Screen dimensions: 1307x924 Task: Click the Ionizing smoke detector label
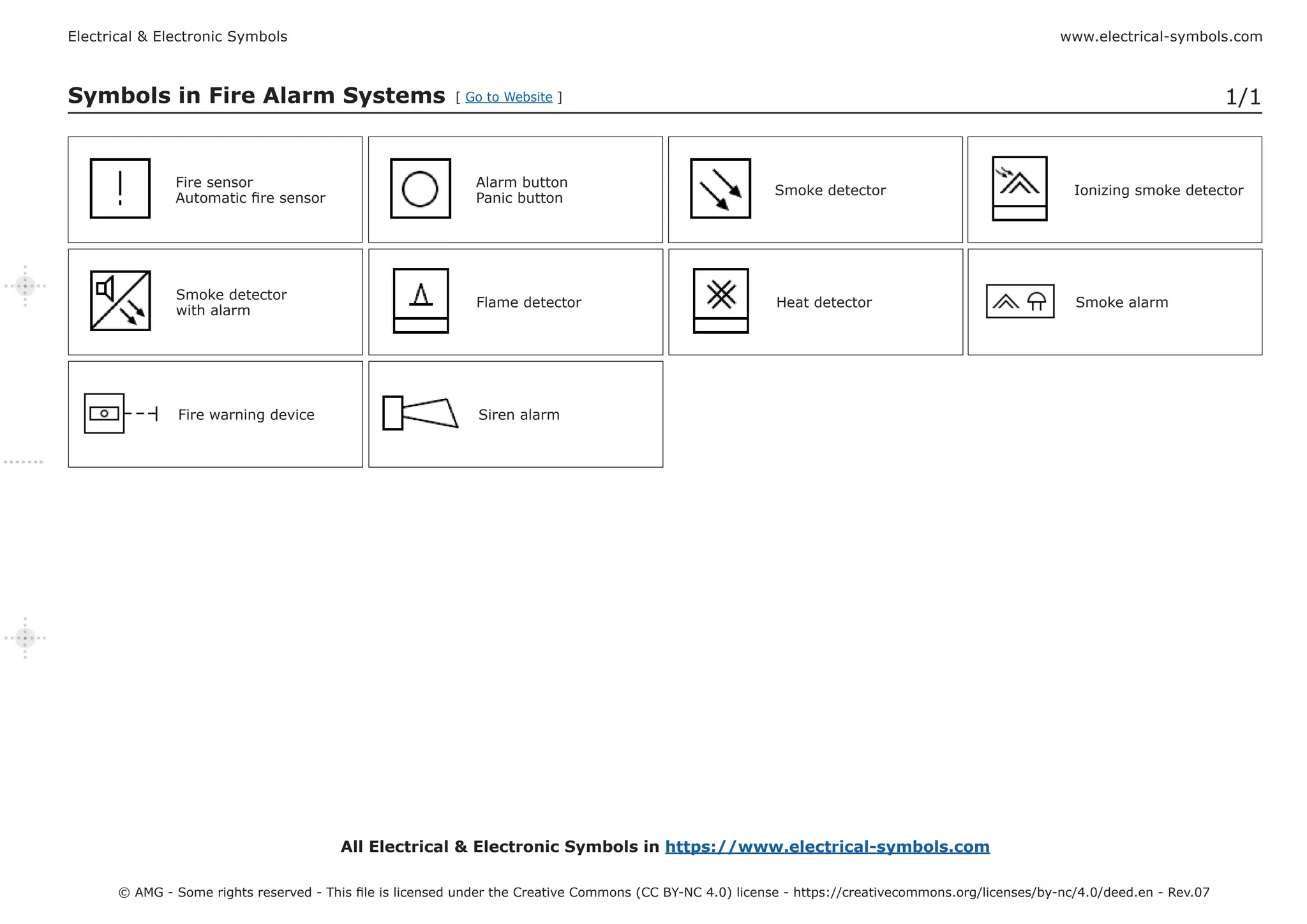[x=1158, y=190]
